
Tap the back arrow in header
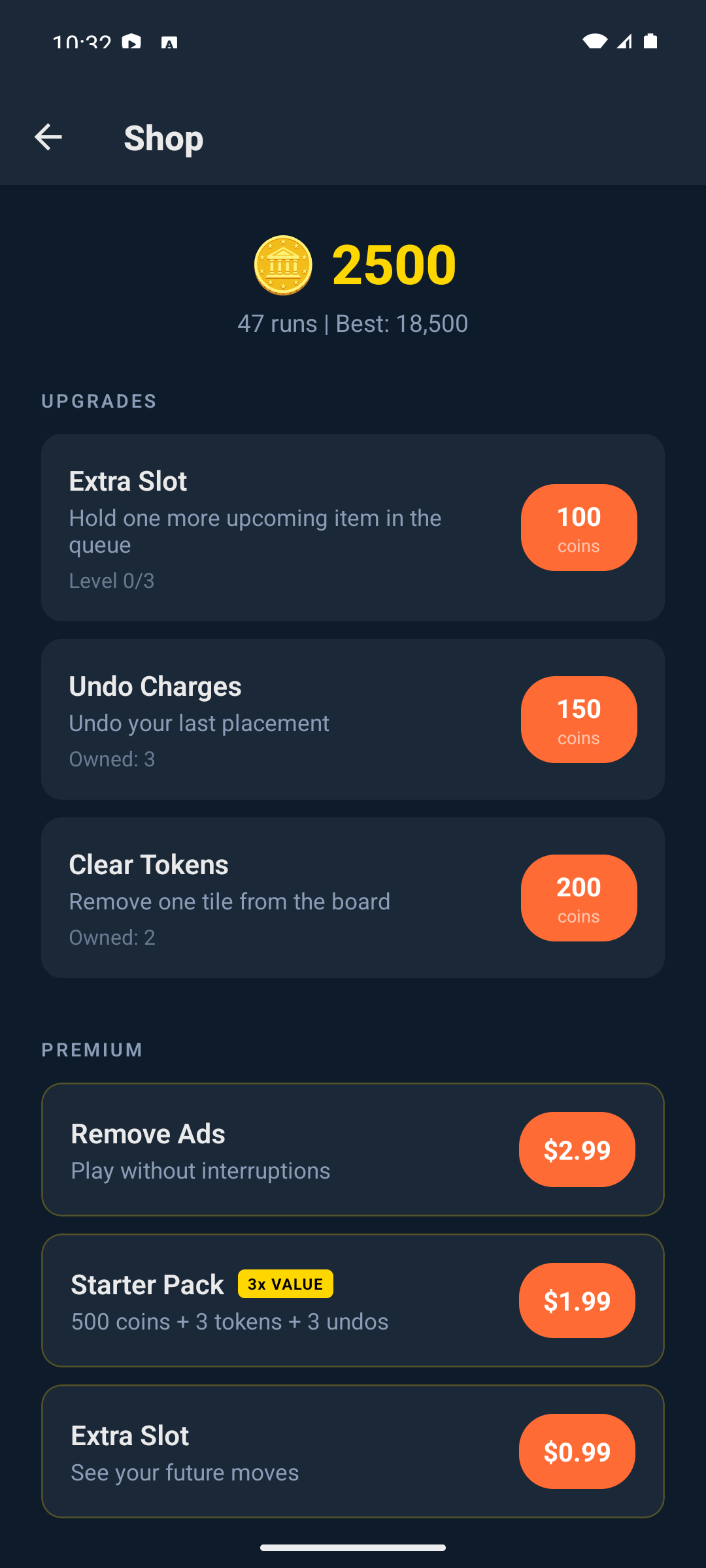(x=48, y=137)
